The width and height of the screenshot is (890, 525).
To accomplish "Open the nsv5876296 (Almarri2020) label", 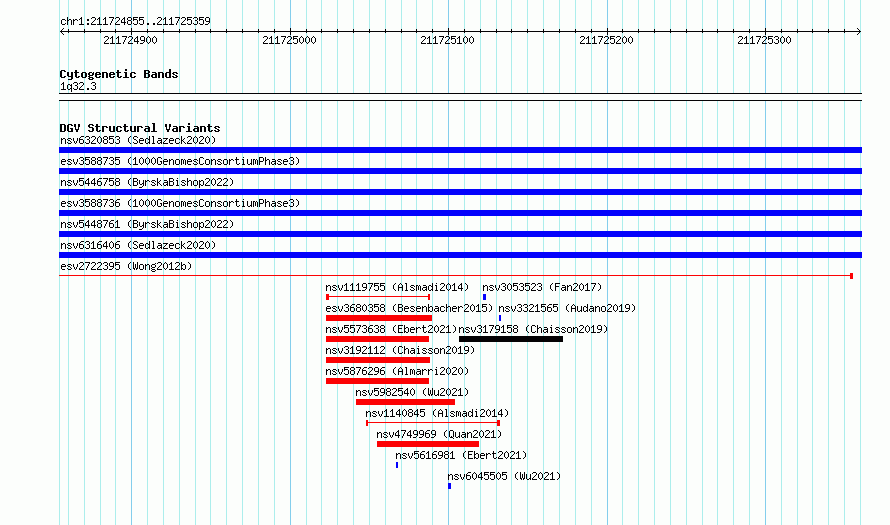I will (397, 371).
